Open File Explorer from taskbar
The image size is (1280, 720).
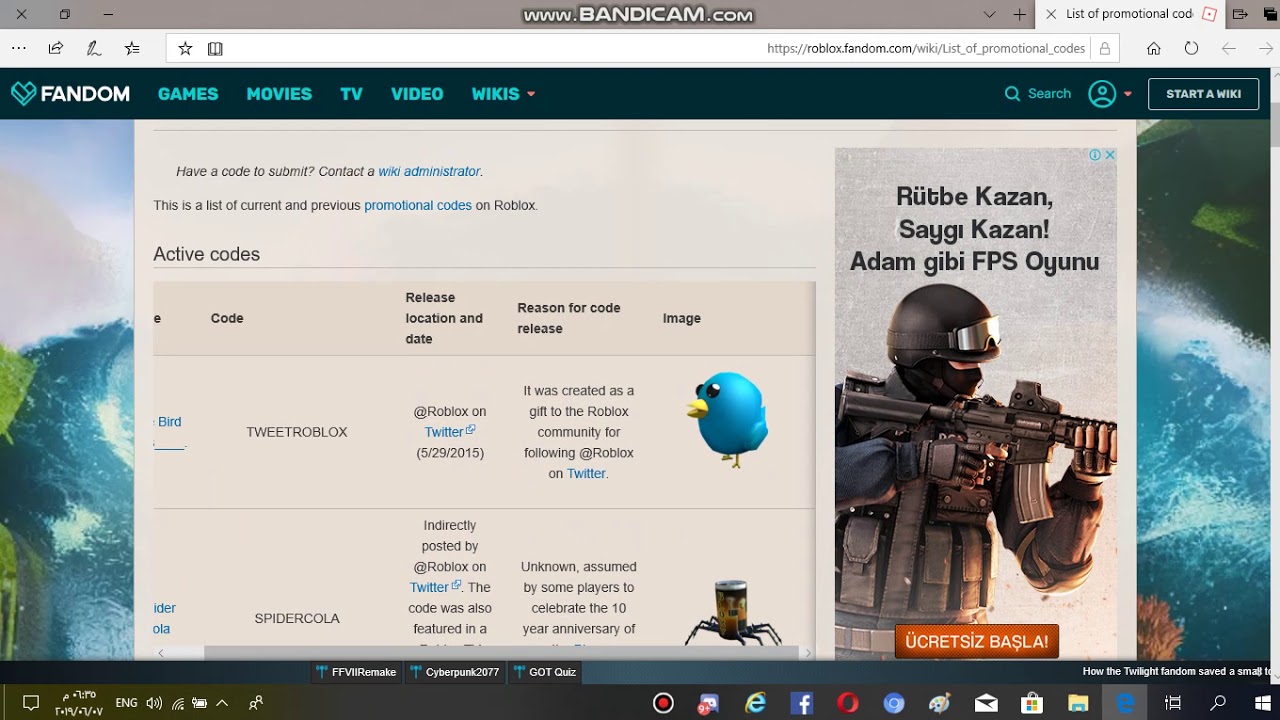(1078, 703)
